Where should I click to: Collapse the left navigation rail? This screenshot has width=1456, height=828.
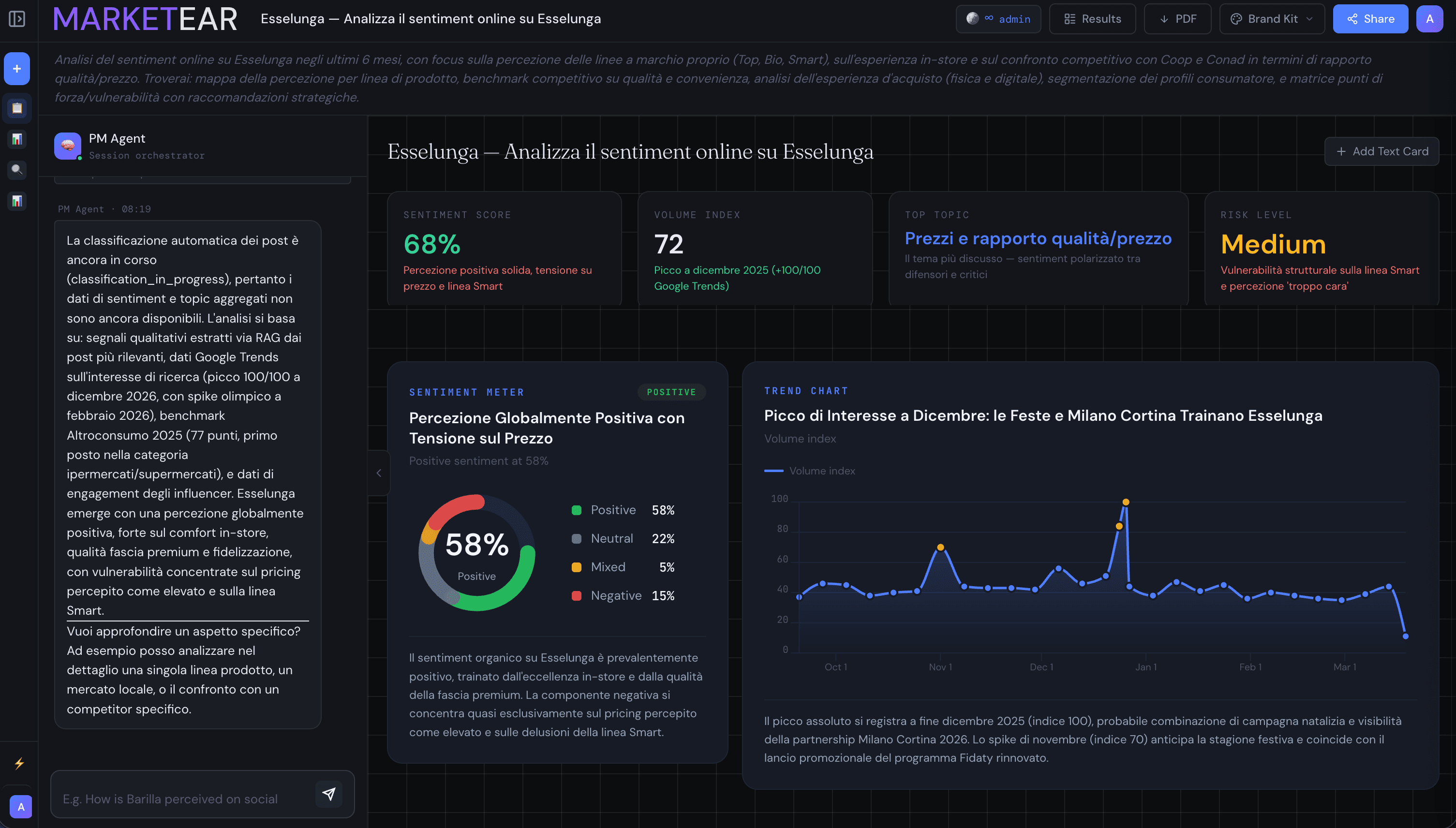[x=16, y=19]
